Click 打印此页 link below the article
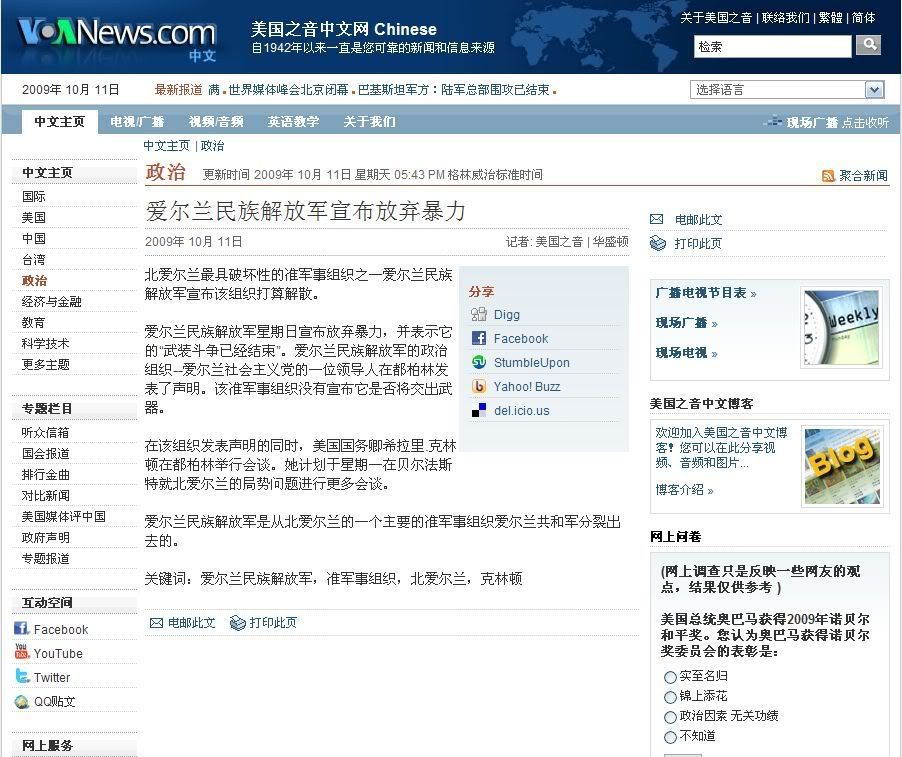Viewport: 902px width, 757px height. tap(272, 623)
